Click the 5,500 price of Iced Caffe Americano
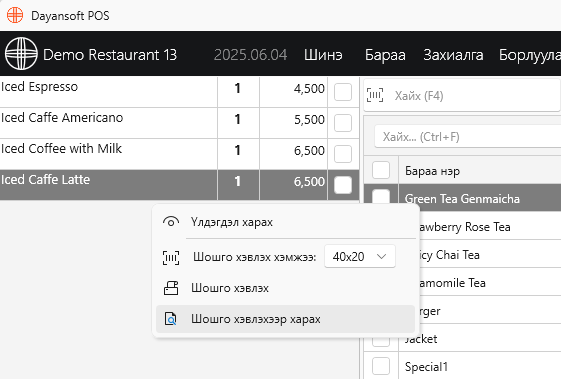The width and height of the screenshot is (561, 379). click(x=309, y=120)
